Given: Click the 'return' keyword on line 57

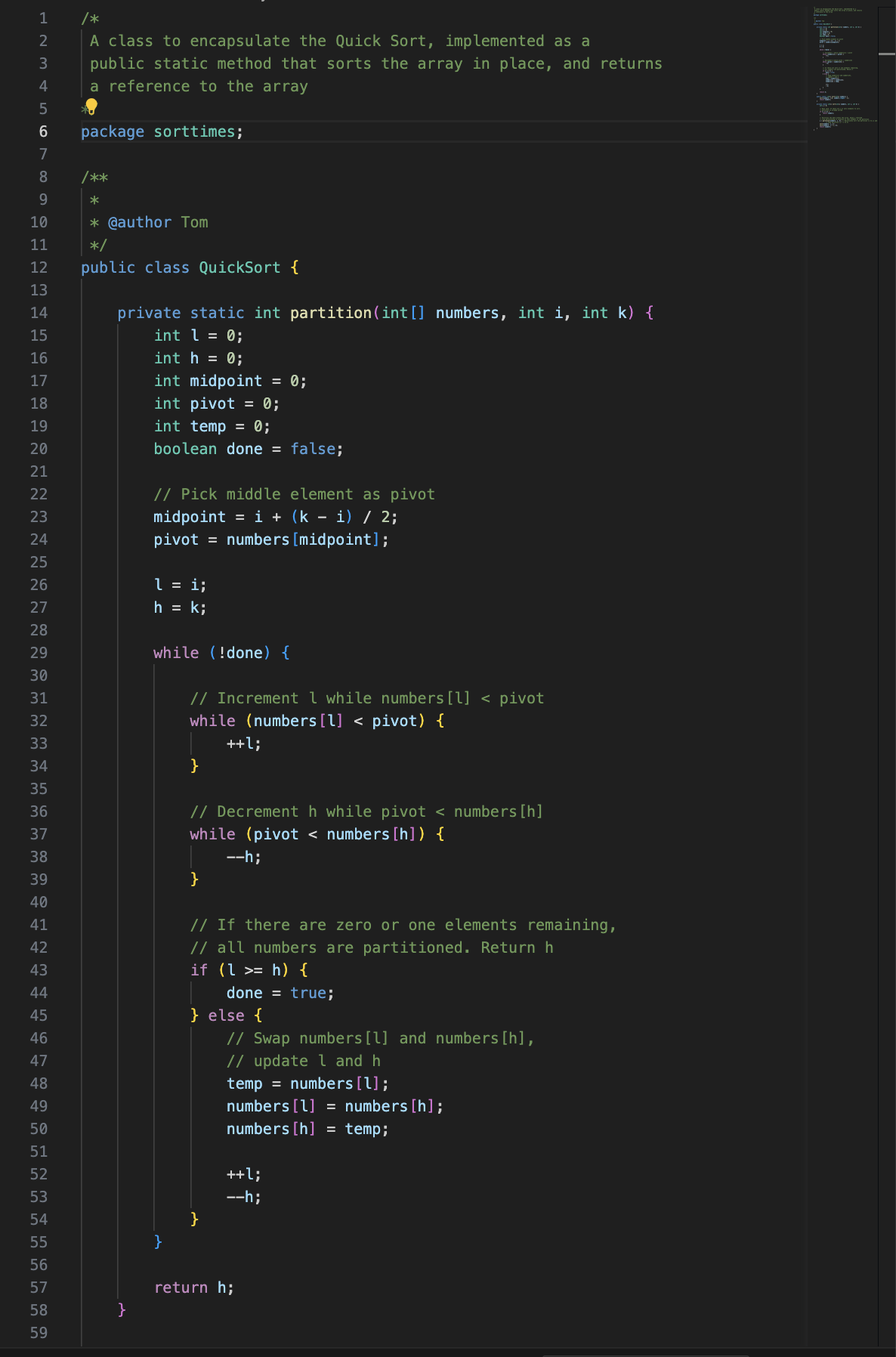Looking at the screenshot, I should [181, 1287].
